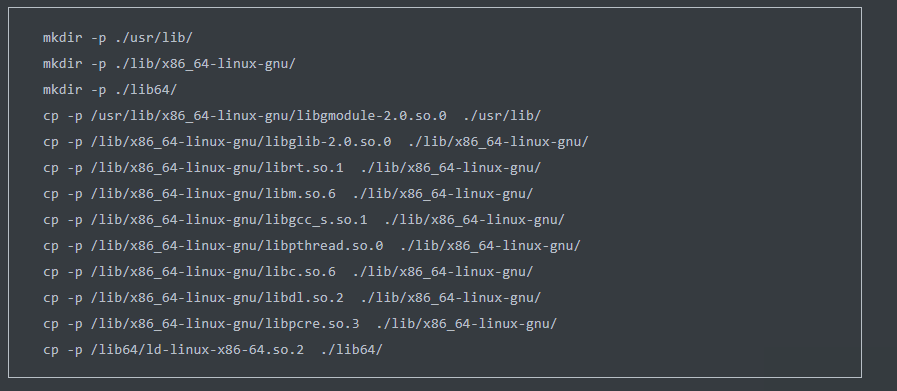Click the './lib64/' destination on last line
Screen dimensions: 897x391
coord(351,350)
